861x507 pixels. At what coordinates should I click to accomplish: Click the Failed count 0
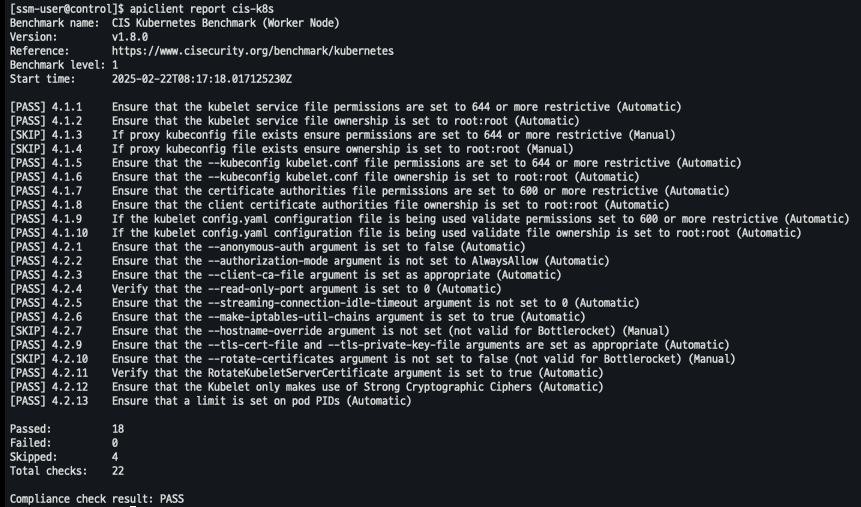tap(115, 442)
